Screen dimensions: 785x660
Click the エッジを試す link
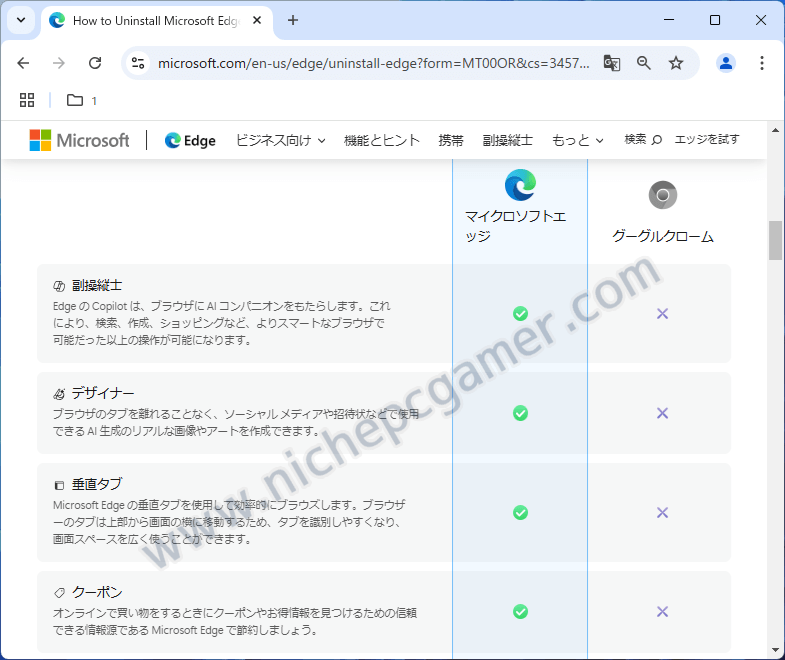tap(706, 140)
